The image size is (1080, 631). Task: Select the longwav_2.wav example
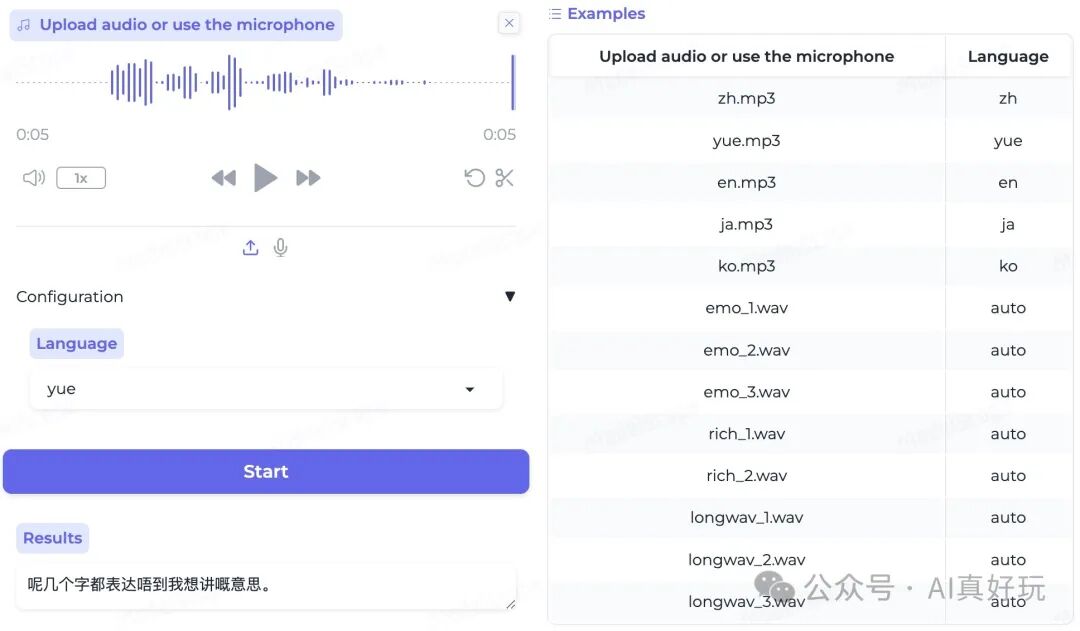[746, 559]
